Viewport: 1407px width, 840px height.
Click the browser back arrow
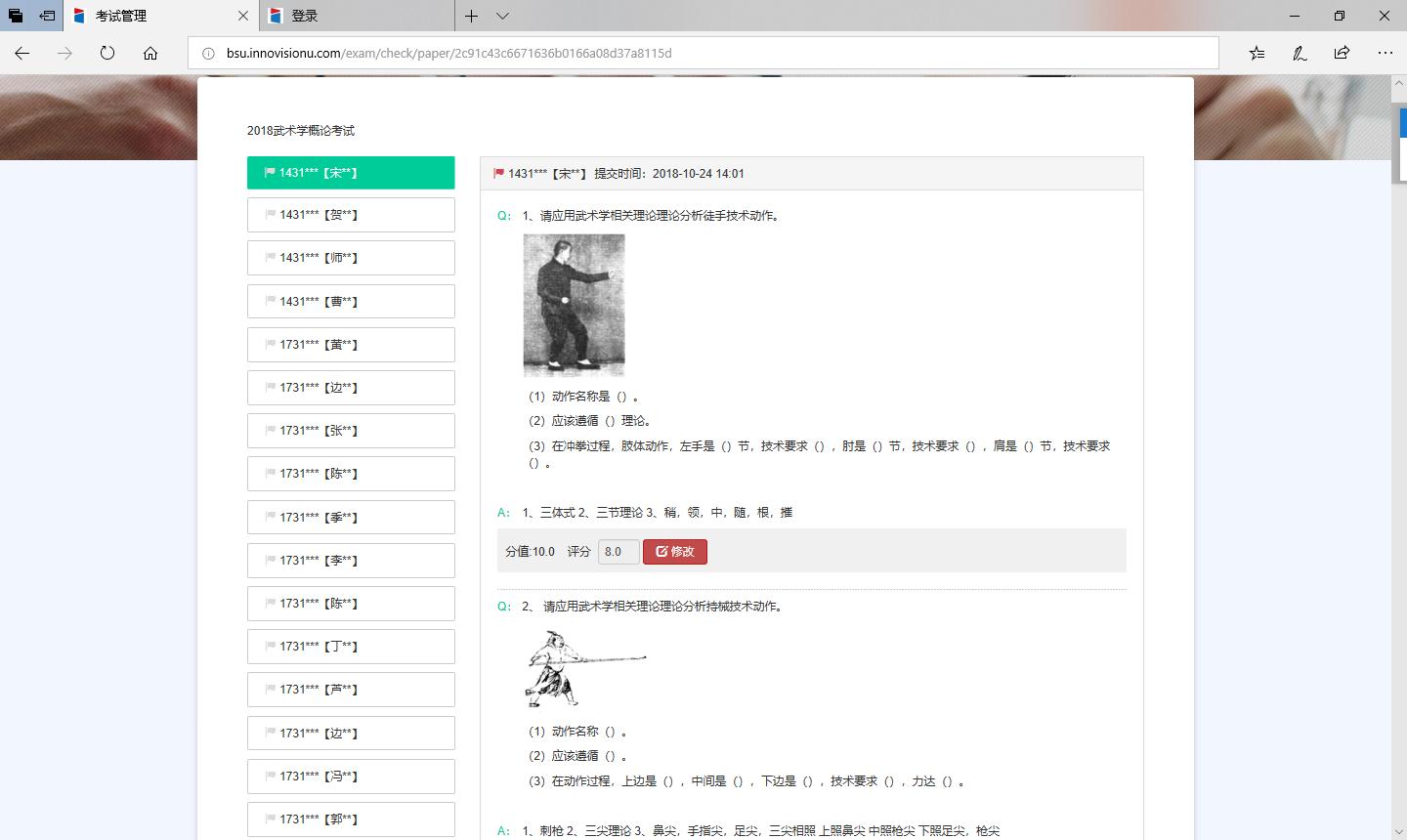click(x=21, y=53)
